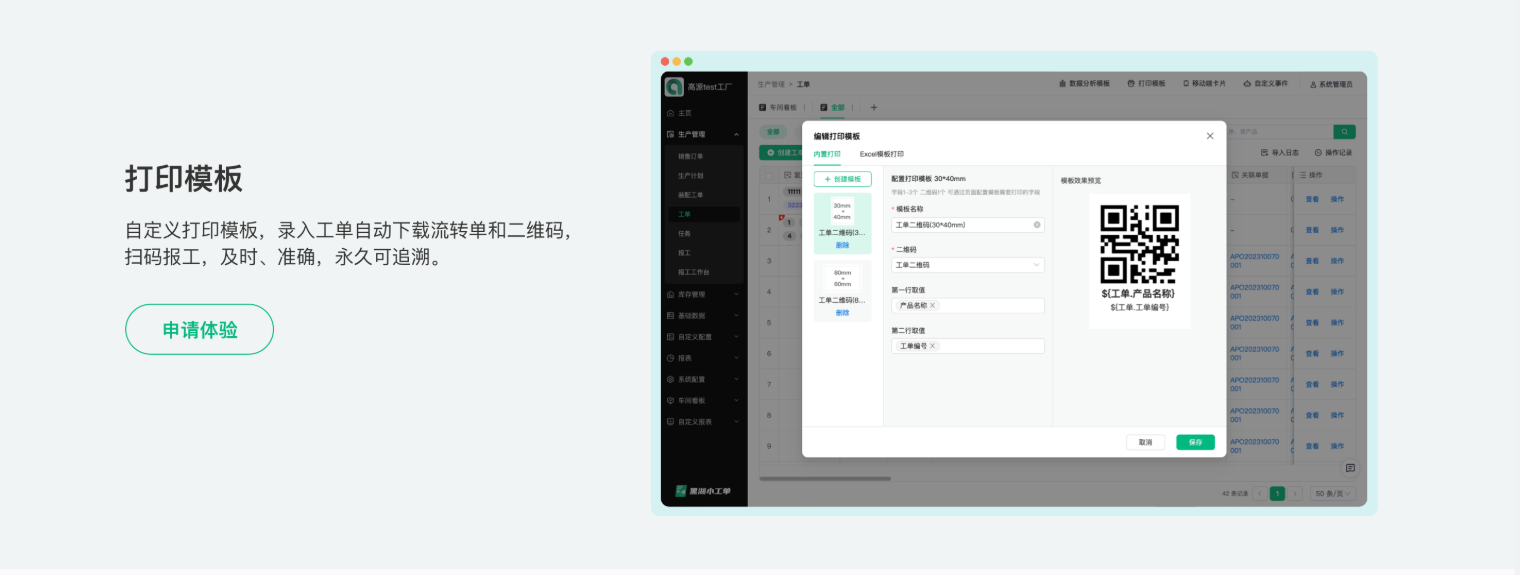Open the chat feedback icon

[x=1350, y=468]
